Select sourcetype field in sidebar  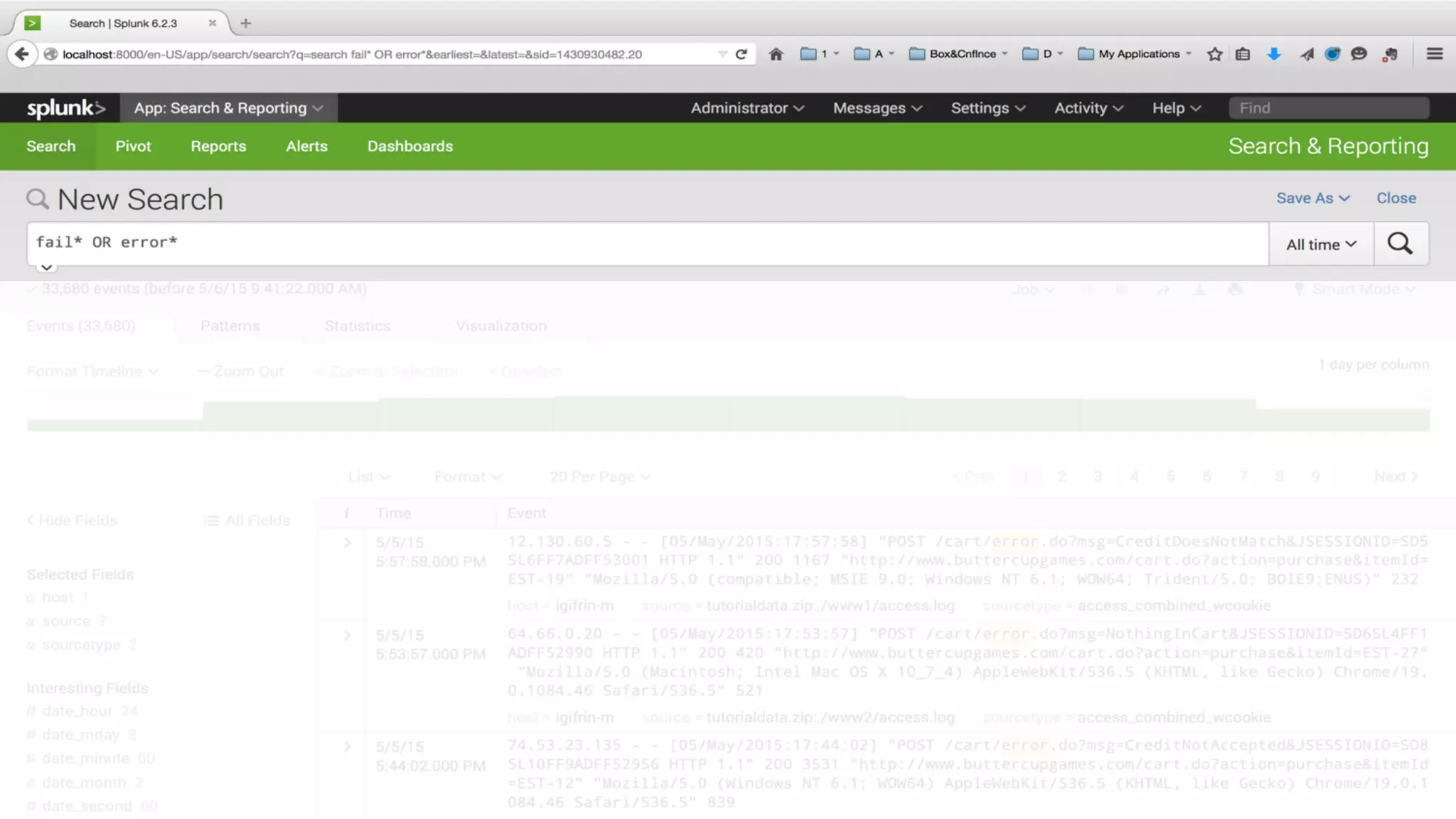pos(81,645)
